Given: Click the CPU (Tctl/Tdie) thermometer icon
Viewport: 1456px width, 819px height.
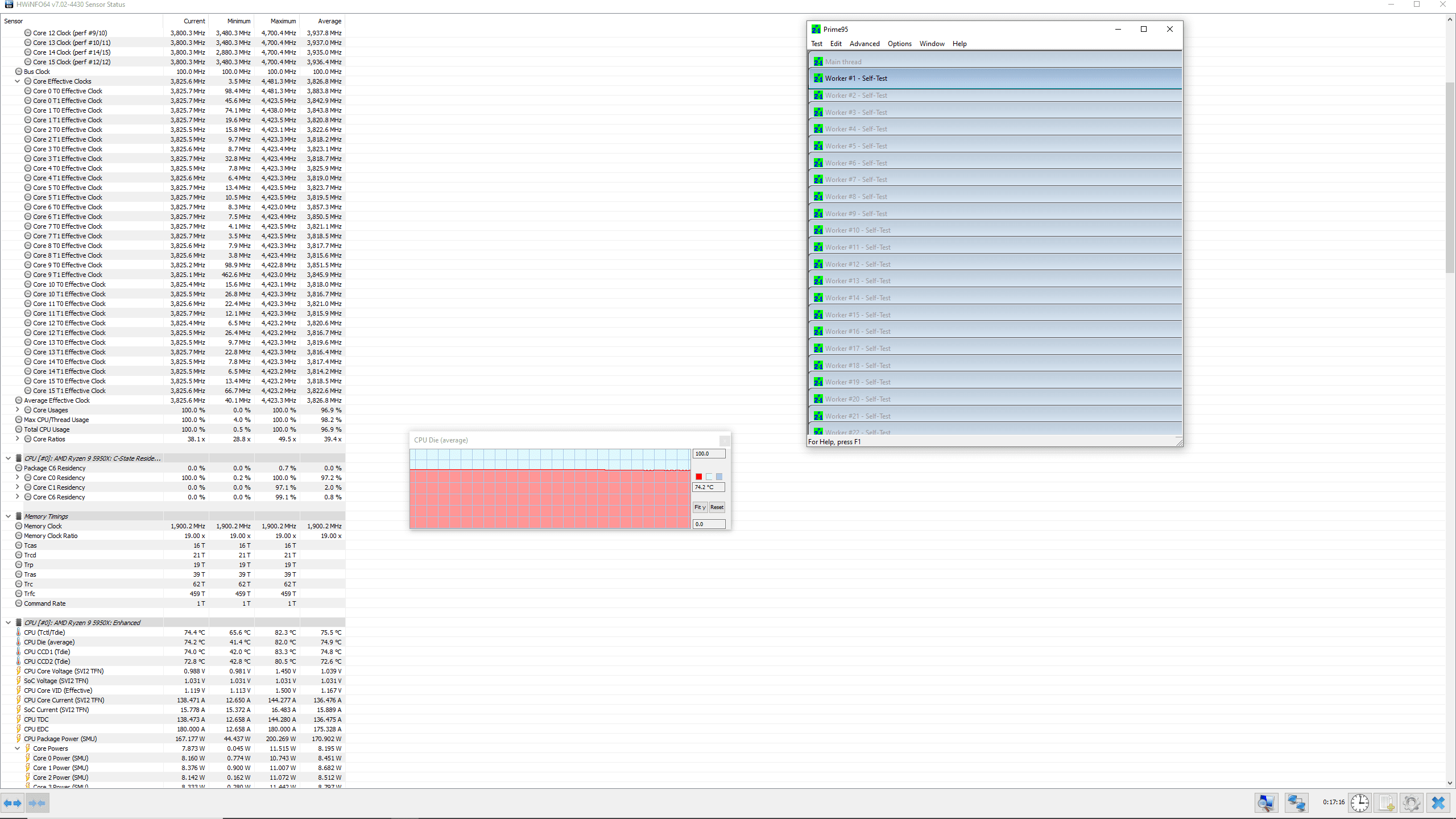Looking at the screenshot, I should point(19,632).
